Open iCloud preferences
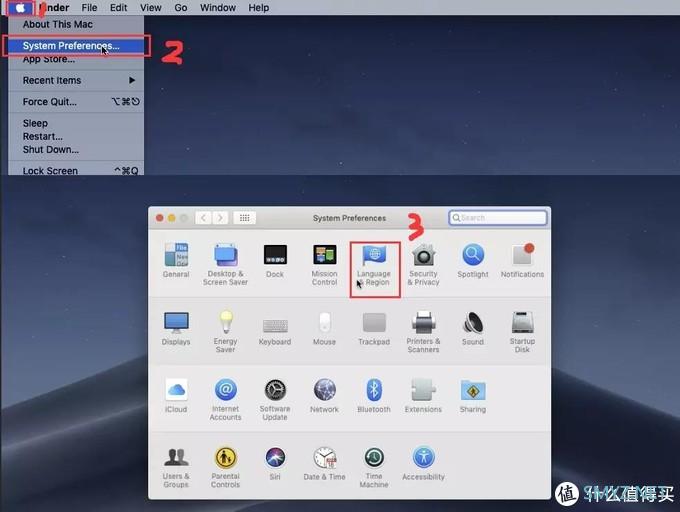This screenshot has height=512, width=680. click(x=176, y=395)
